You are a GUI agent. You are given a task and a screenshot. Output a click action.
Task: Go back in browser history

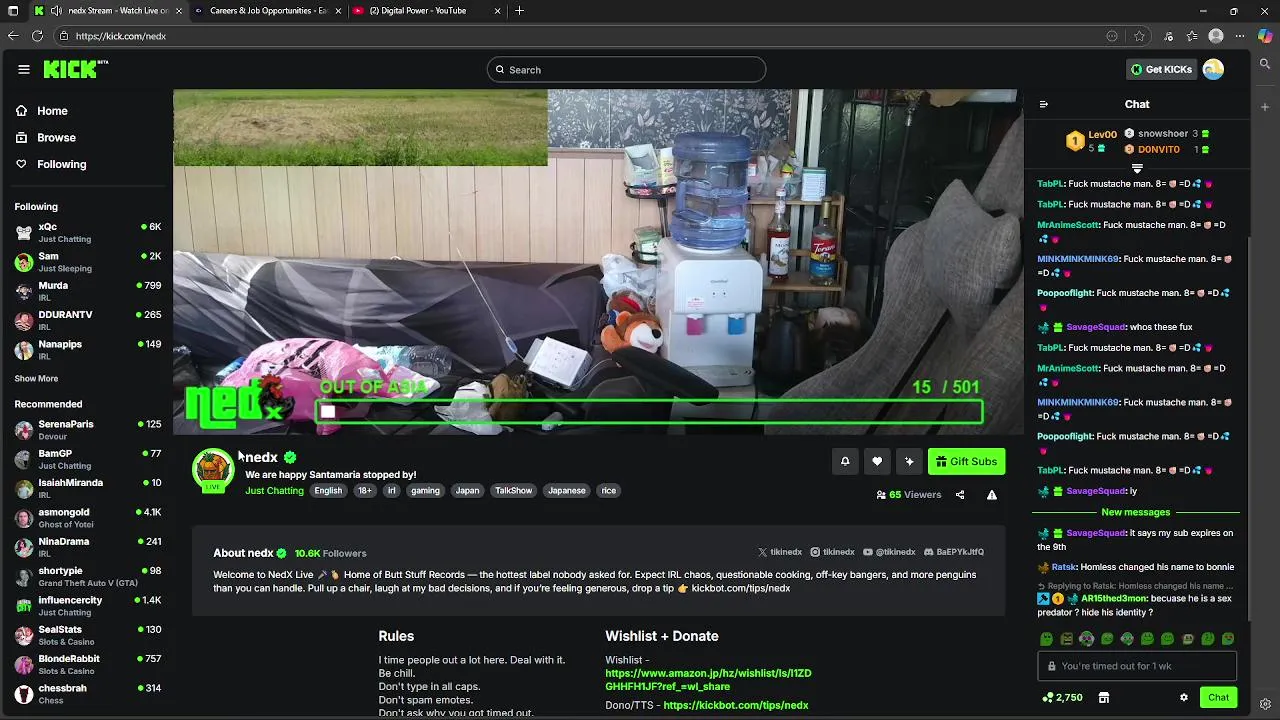pyautogui.click(x=13, y=36)
